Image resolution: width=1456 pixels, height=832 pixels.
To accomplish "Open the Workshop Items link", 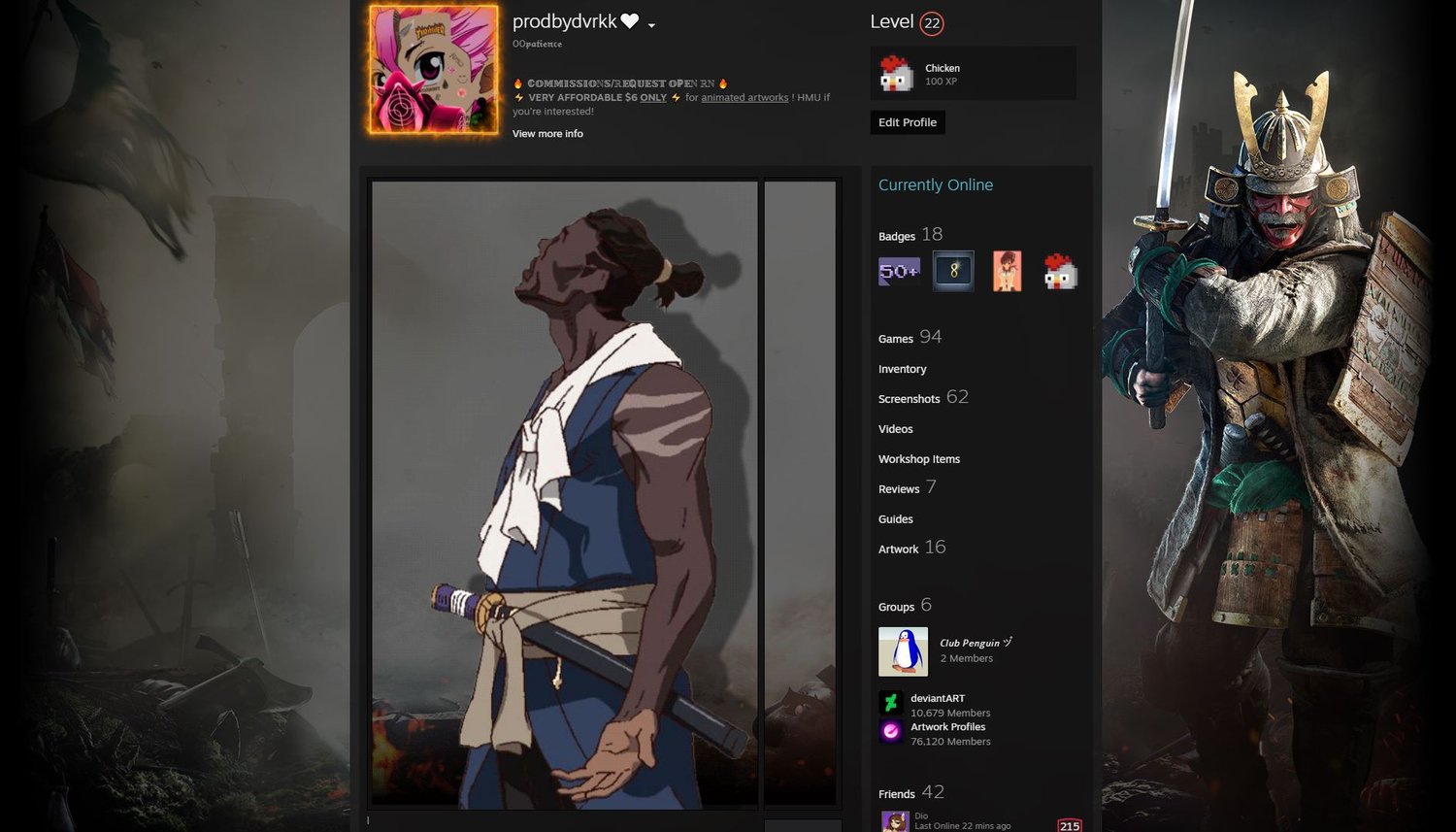I will coord(919,459).
